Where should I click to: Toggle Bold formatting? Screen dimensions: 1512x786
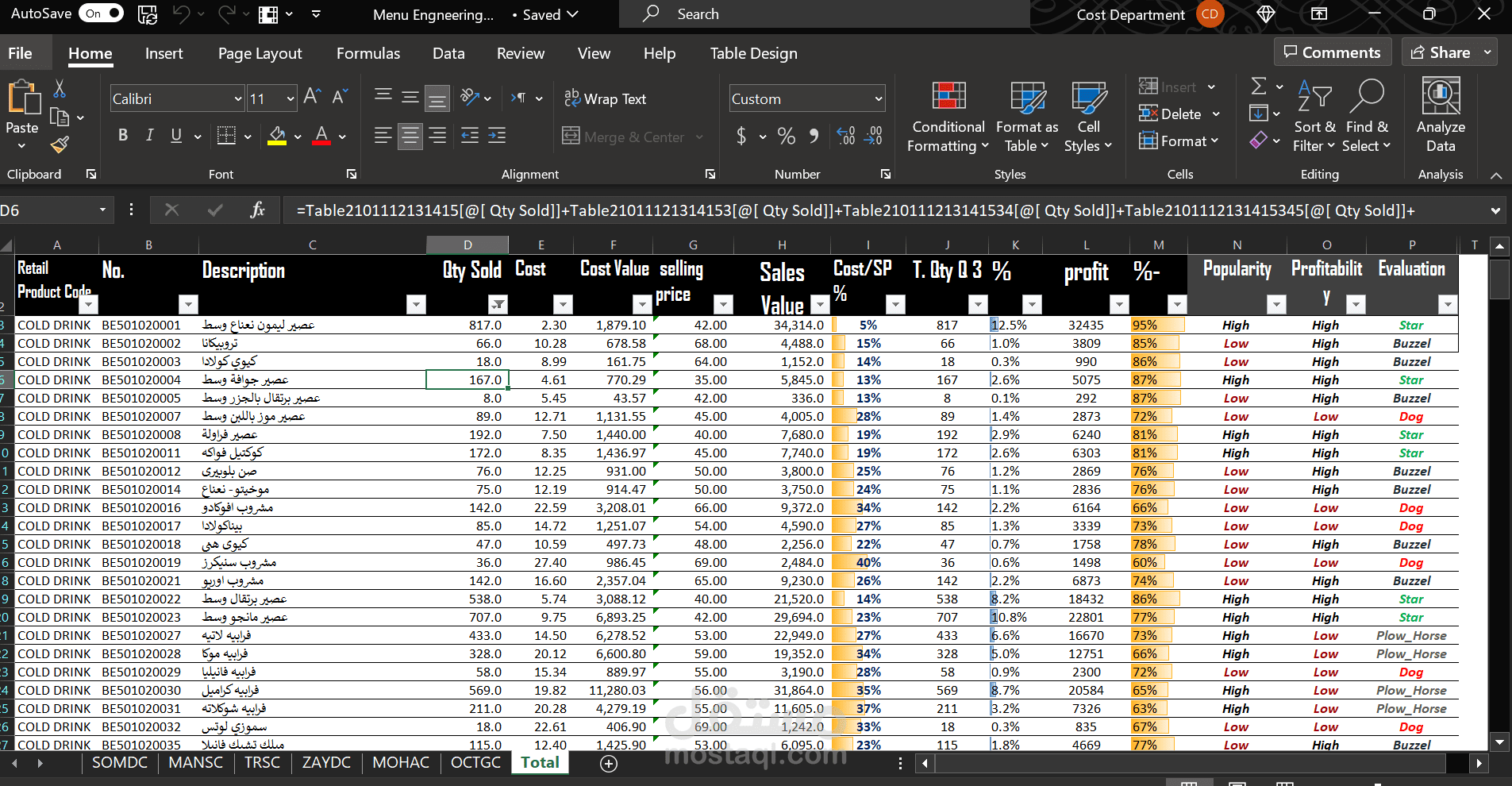[x=123, y=136]
